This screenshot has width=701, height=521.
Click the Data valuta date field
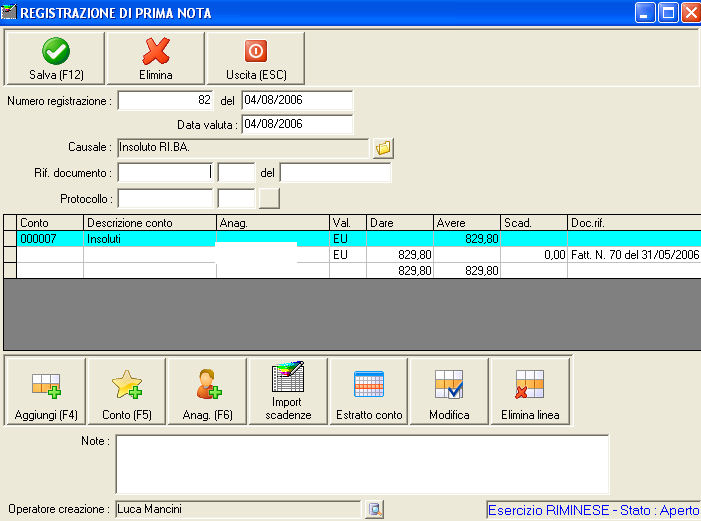point(297,124)
